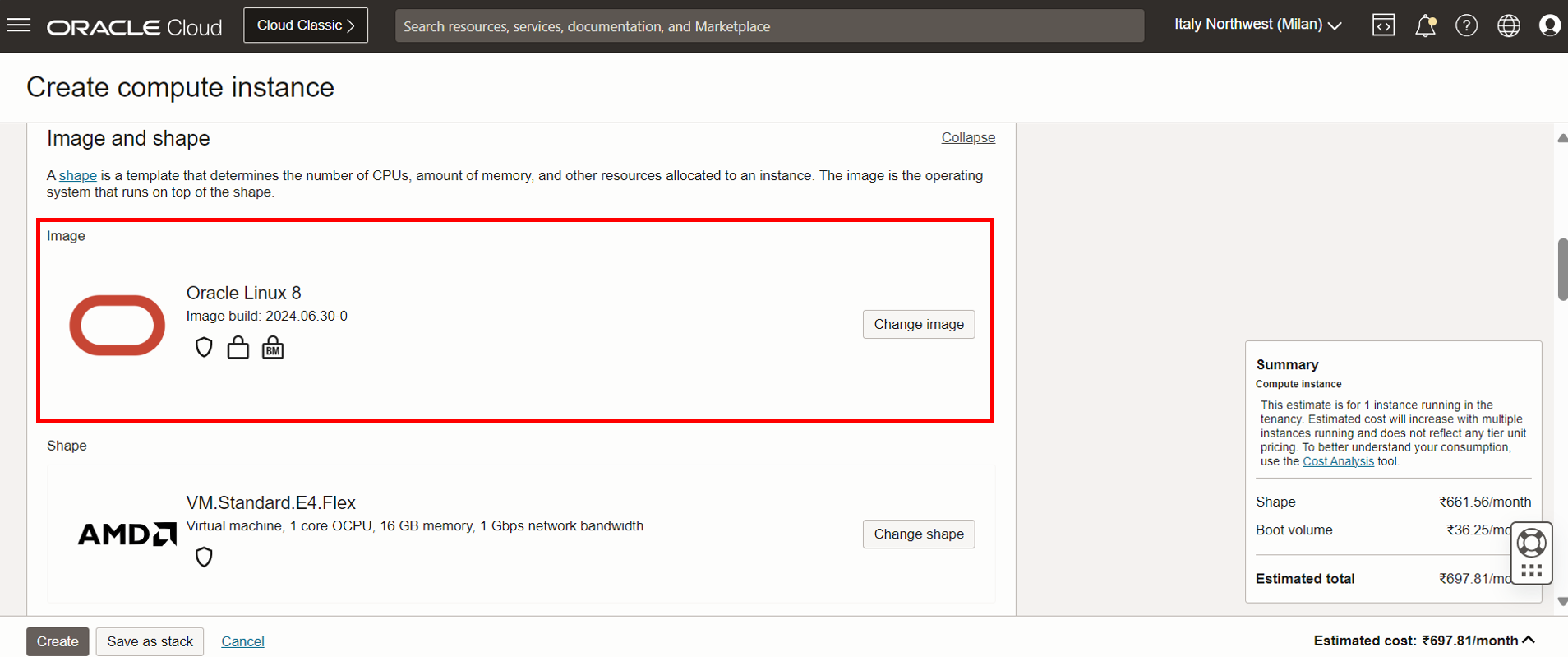Click the Oracle Linux 8 image name

243,293
